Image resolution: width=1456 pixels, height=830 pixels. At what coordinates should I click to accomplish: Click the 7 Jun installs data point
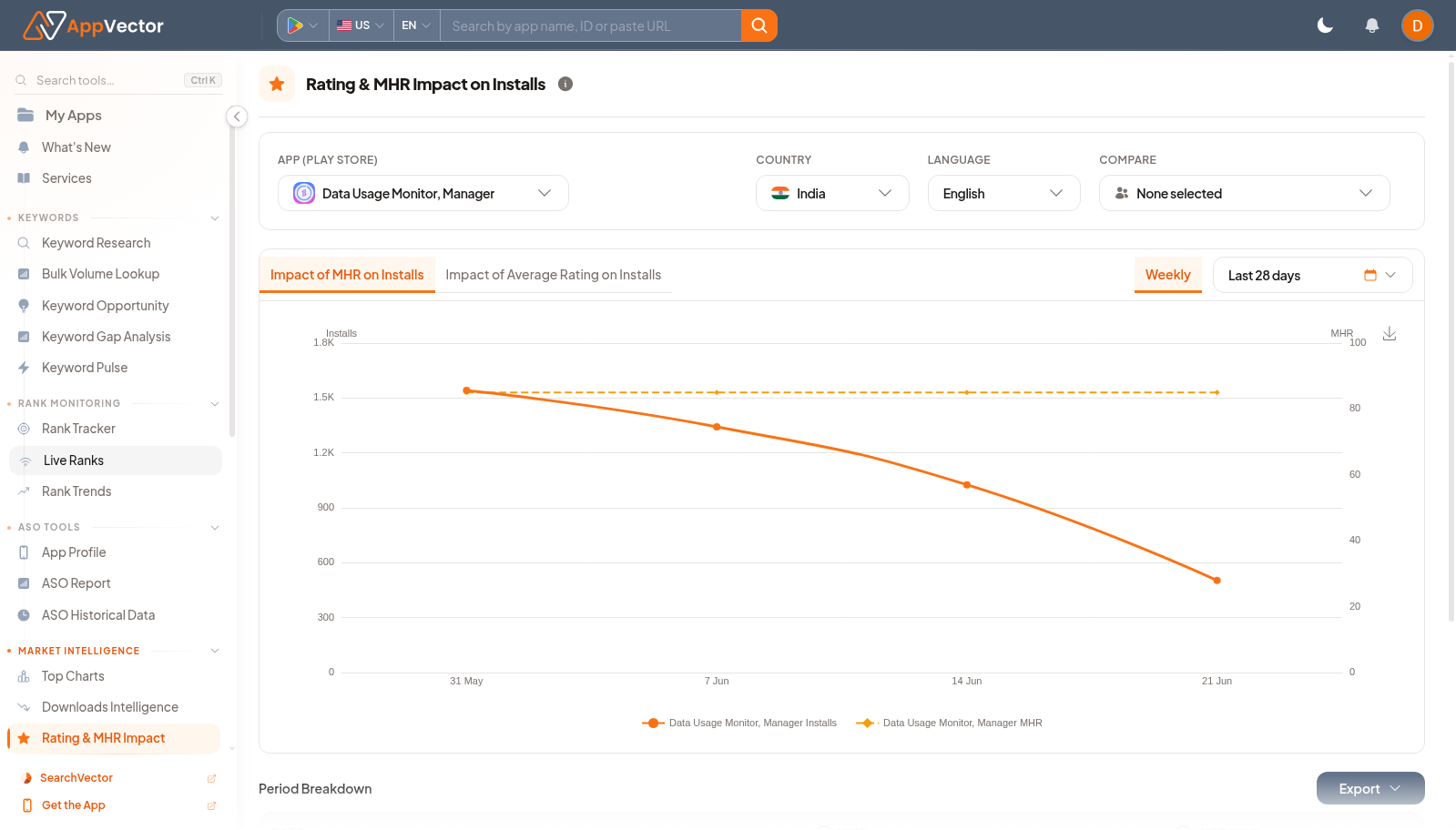717,427
